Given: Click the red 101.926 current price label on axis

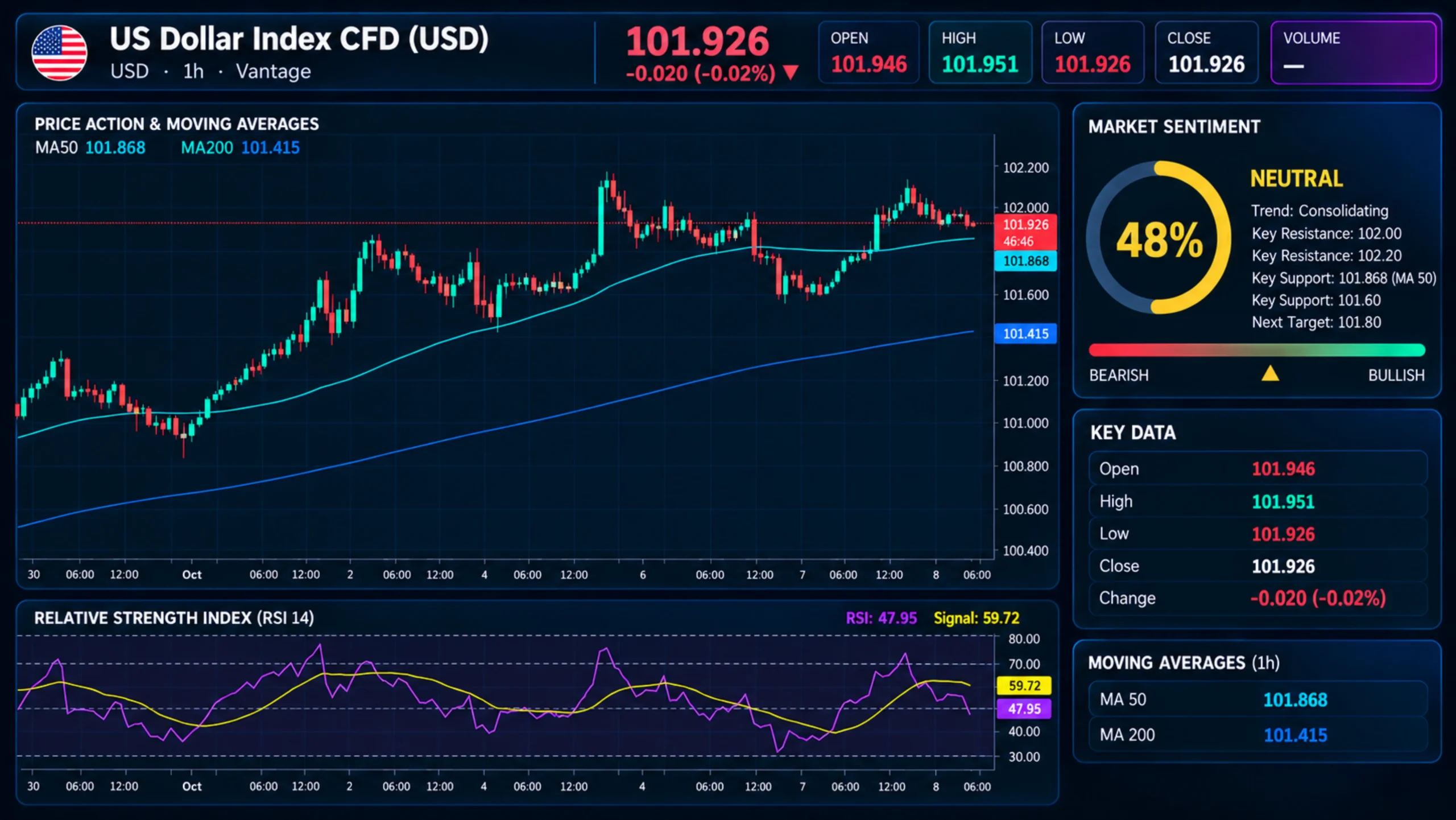Looking at the screenshot, I should click(x=1025, y=224).
